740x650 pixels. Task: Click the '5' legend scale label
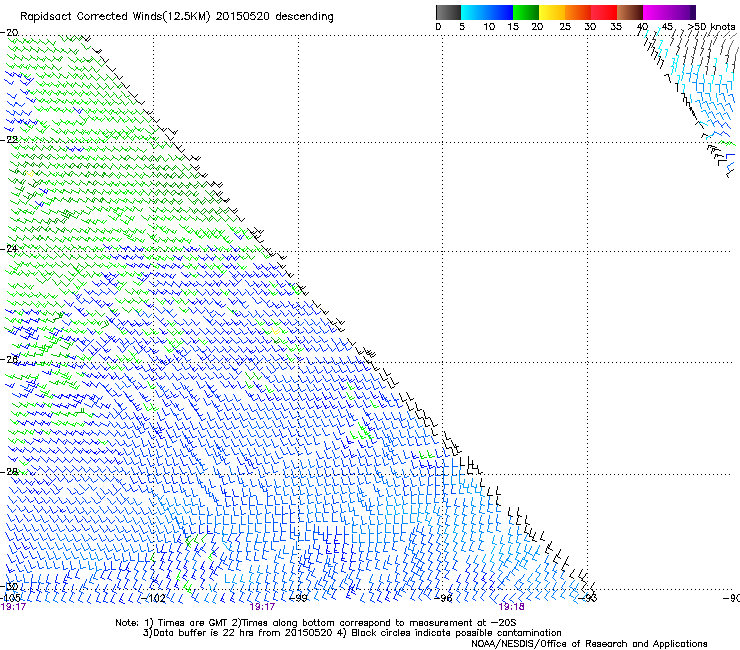tap(462, 26)
